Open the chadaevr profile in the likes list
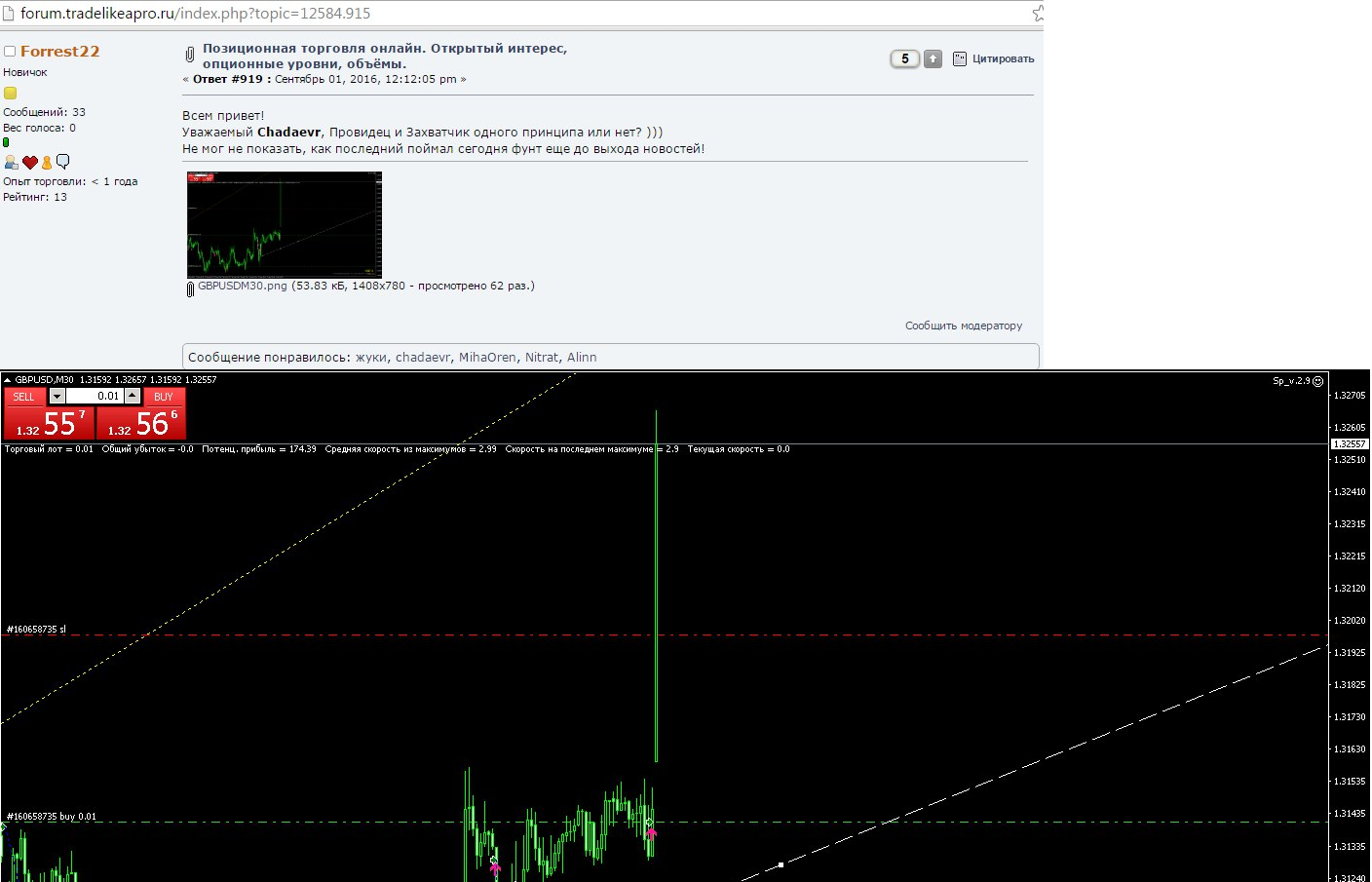The image size is (1372, 882). pos(423,358)
